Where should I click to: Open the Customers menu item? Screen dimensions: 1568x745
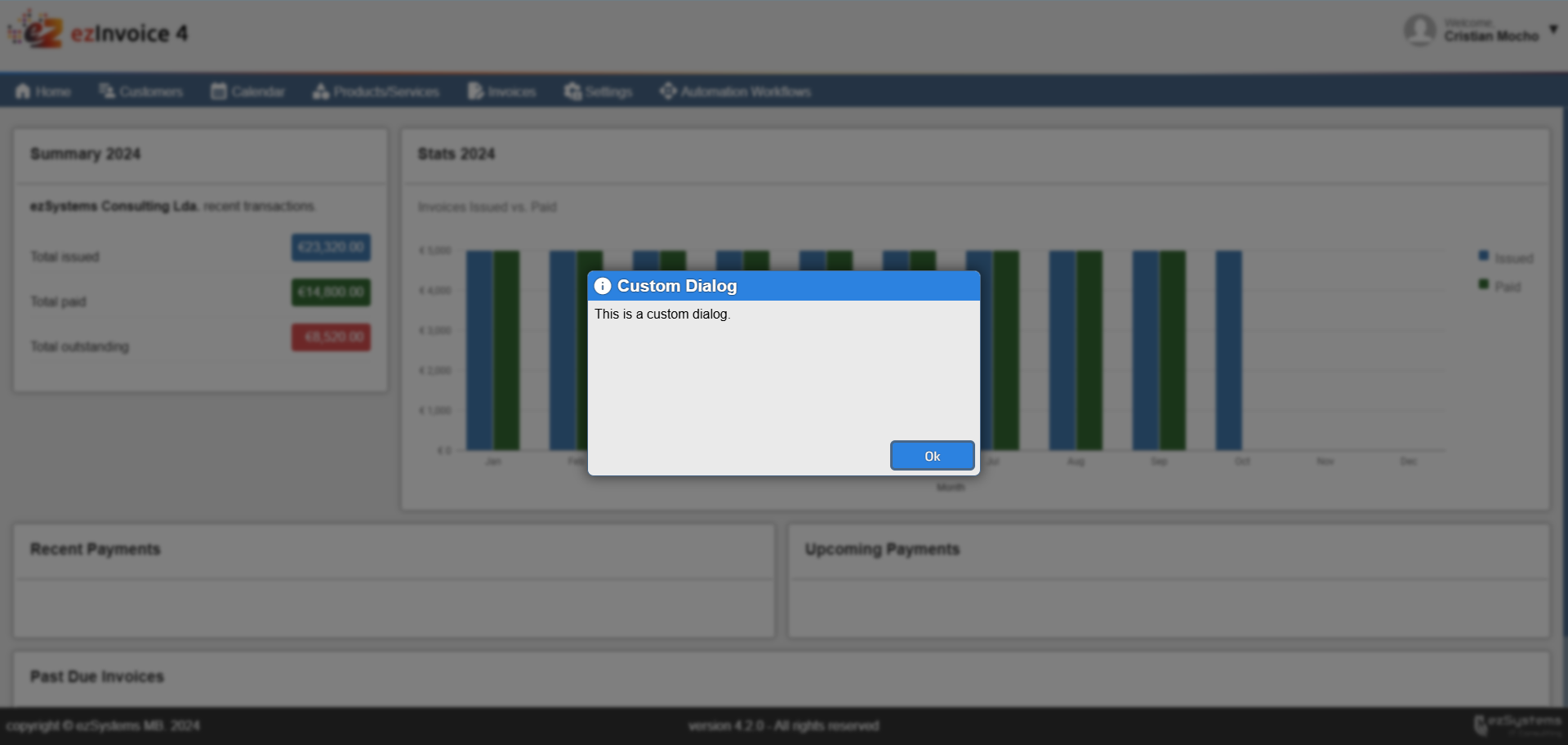pyautogui.click(x=140, y=91)
